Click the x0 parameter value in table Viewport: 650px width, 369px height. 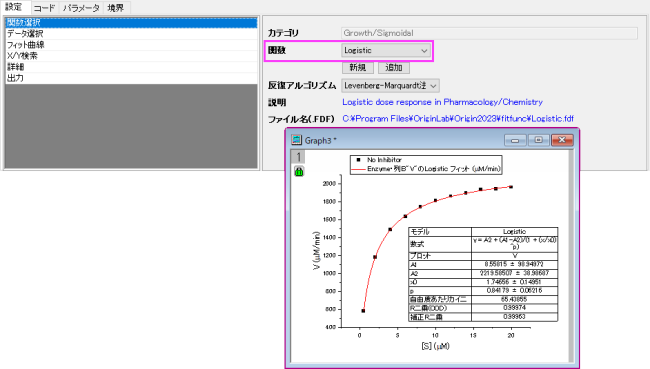514,282
